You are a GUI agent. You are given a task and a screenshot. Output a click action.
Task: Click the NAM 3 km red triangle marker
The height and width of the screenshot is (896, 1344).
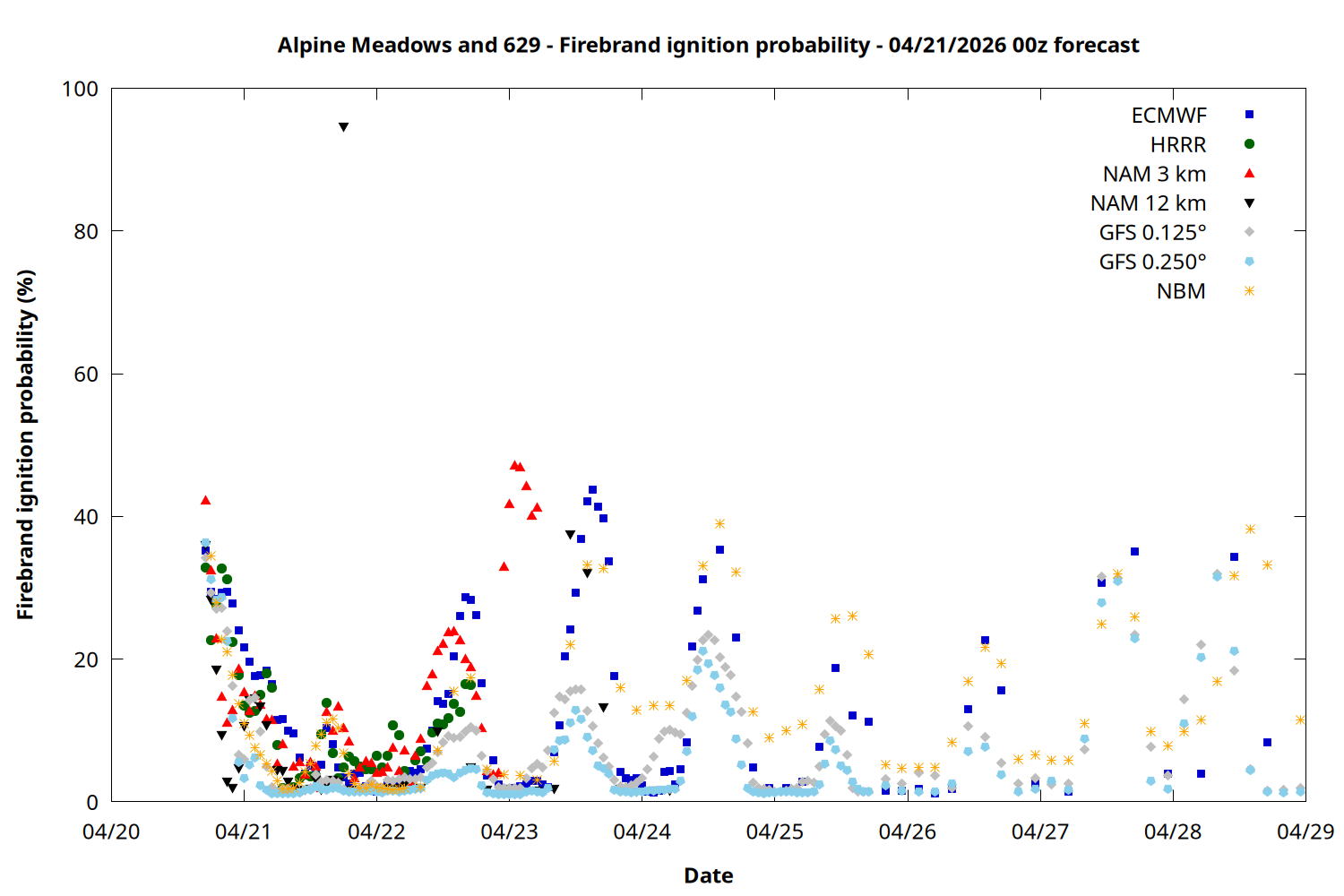pos(1249,173)
